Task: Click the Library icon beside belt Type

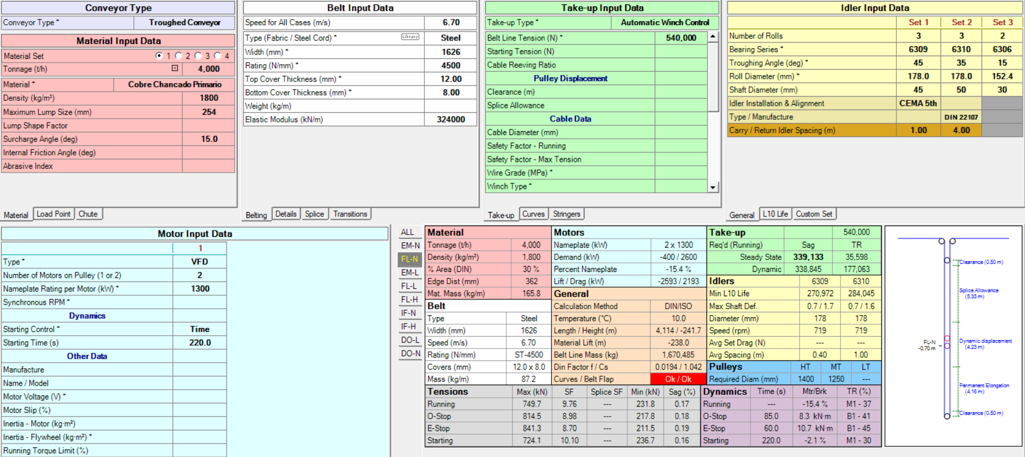Action: pos(410,37)
